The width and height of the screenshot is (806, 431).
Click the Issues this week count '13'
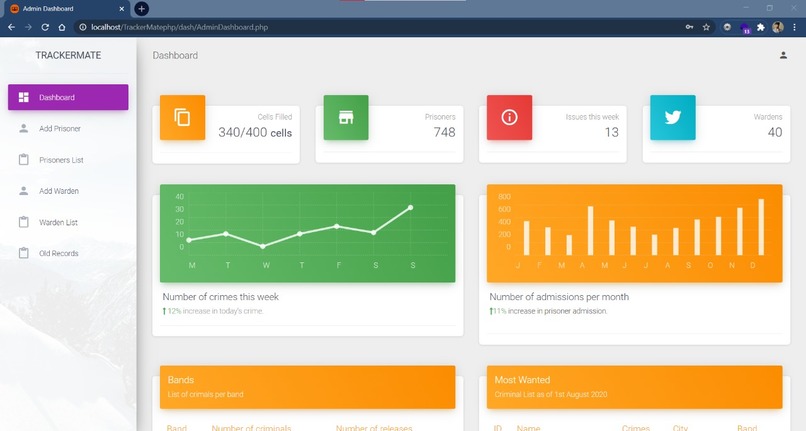click(612, 133)
